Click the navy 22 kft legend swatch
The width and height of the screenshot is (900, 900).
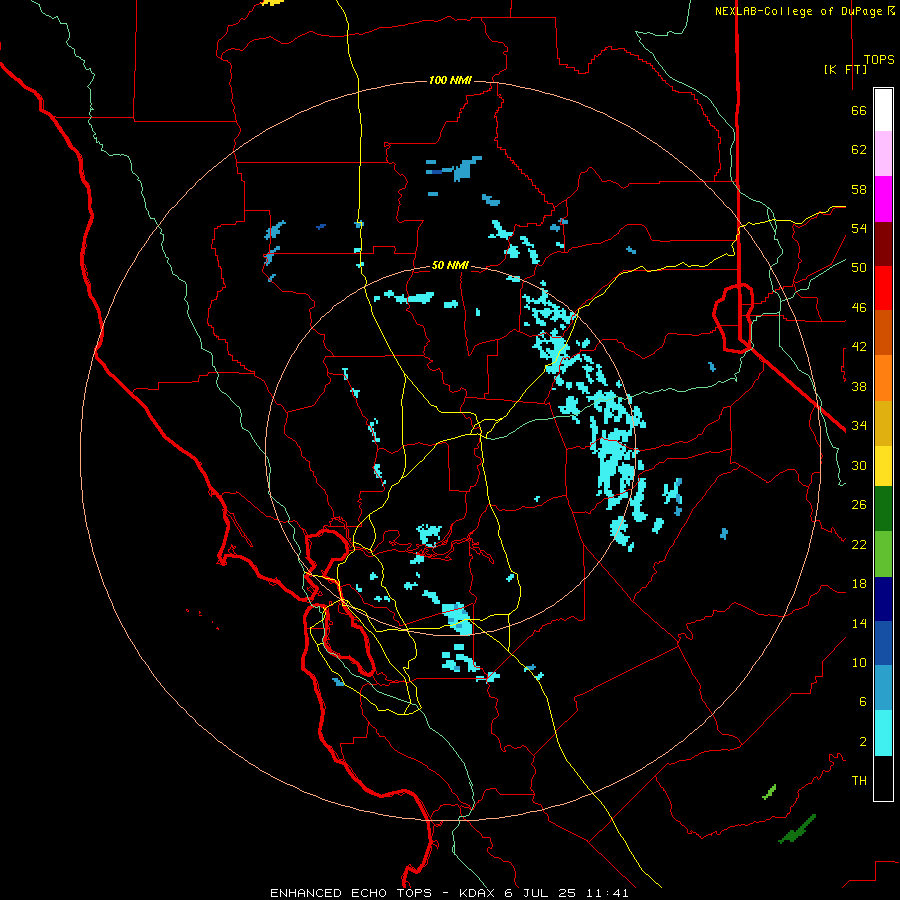tap(883, 599)
